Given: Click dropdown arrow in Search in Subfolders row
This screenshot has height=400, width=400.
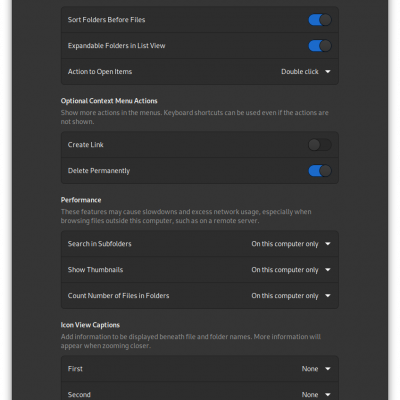Looking at the screenshot, I should click(x=328, y=244).
